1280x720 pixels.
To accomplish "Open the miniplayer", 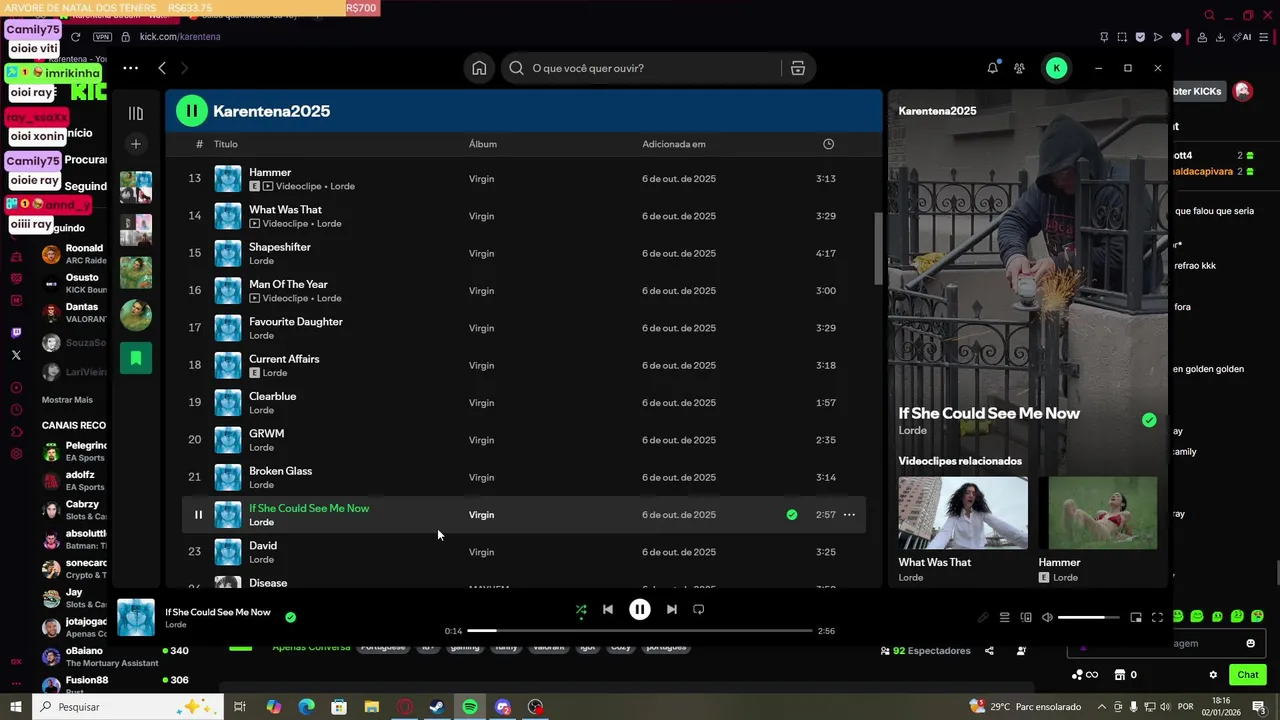I will 1136,618.
